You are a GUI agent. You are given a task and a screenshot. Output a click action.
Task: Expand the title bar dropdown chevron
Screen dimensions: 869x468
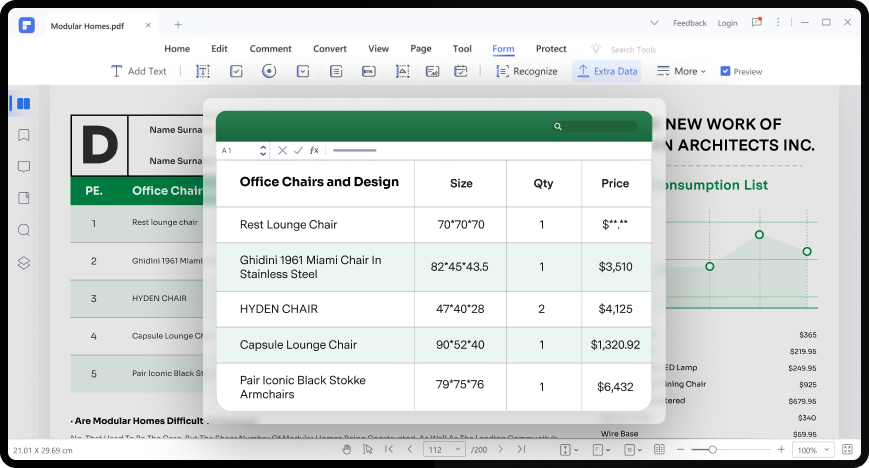654,23
